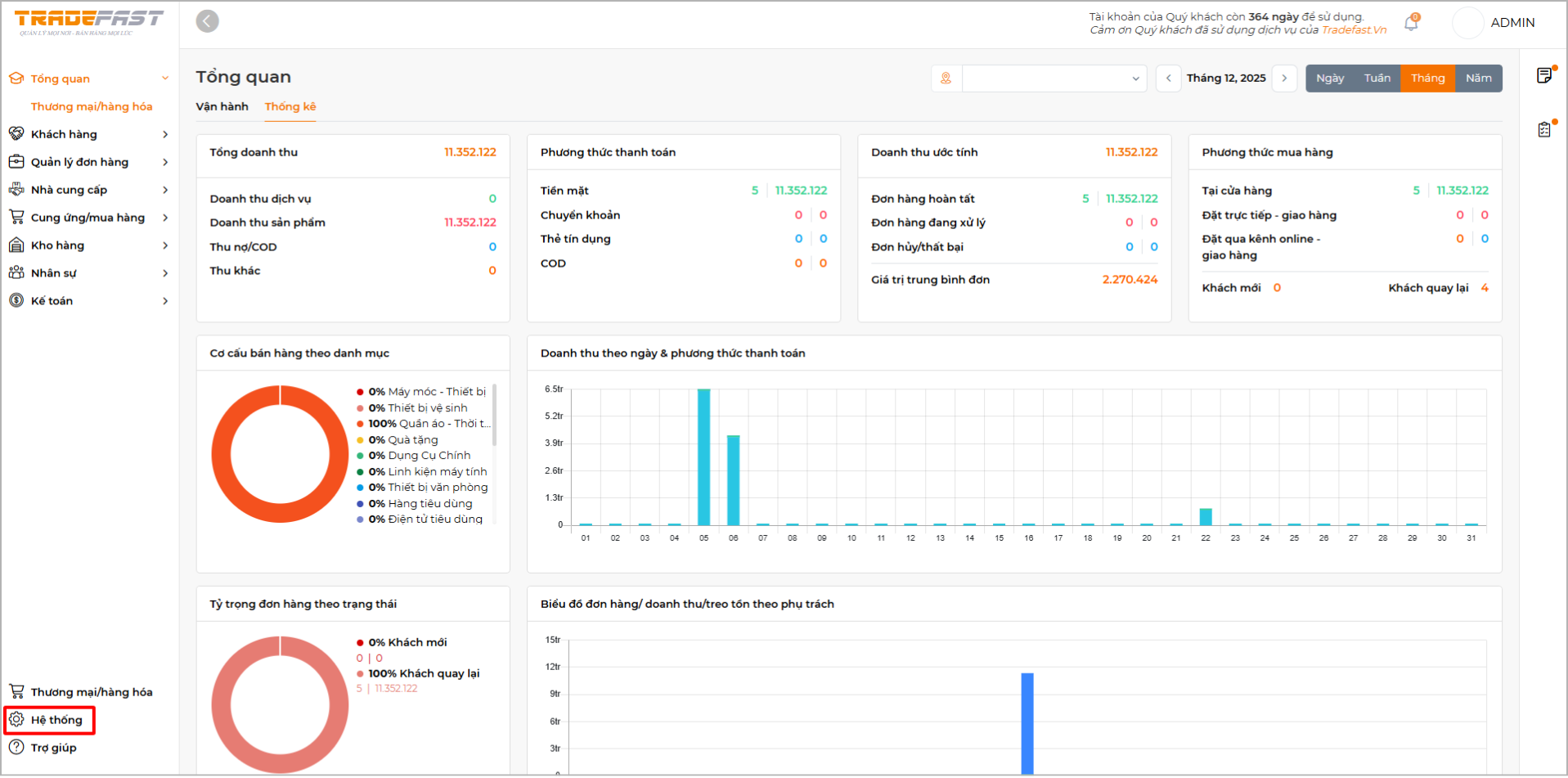Image resolution: width=1568 pixels, height=778 pixels.
Task: Click the orange donut chart ring
Action: 221,455
